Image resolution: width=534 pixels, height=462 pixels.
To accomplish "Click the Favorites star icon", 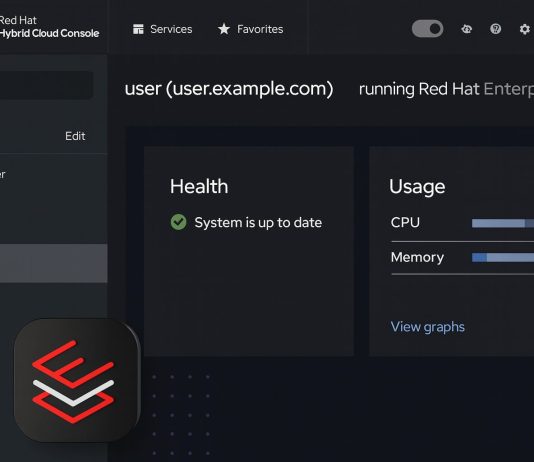I will [224, 29].
